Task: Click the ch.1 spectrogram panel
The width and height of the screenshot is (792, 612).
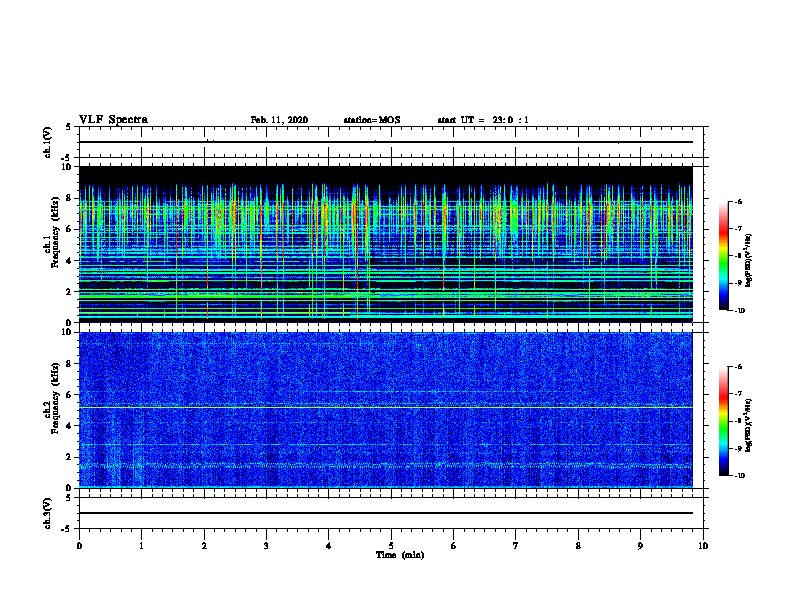Action: [385, 244]
